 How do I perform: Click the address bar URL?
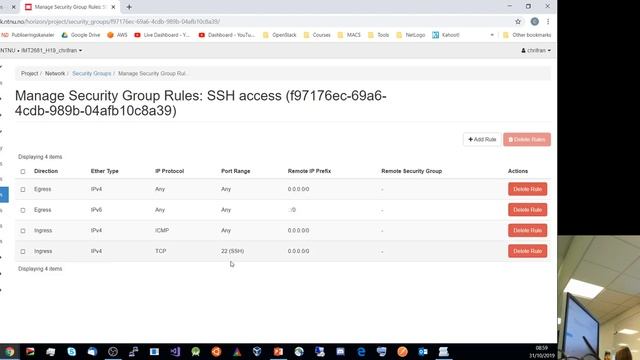tap(110, 22)
